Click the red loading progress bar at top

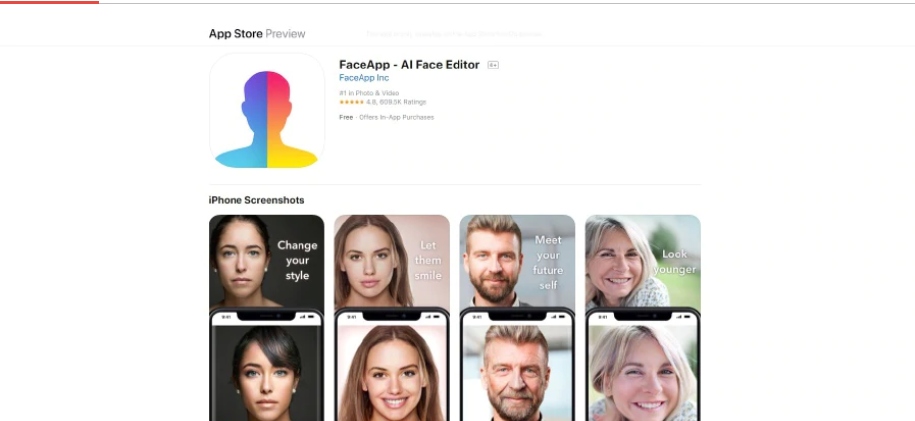point(49,2)
